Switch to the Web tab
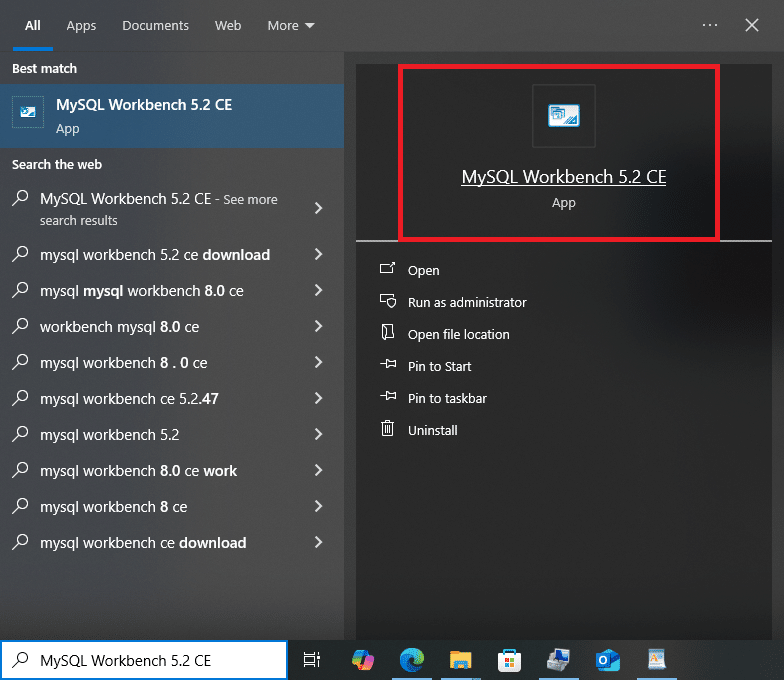This screenshot has width=784, height=680. tap(228, 26)
